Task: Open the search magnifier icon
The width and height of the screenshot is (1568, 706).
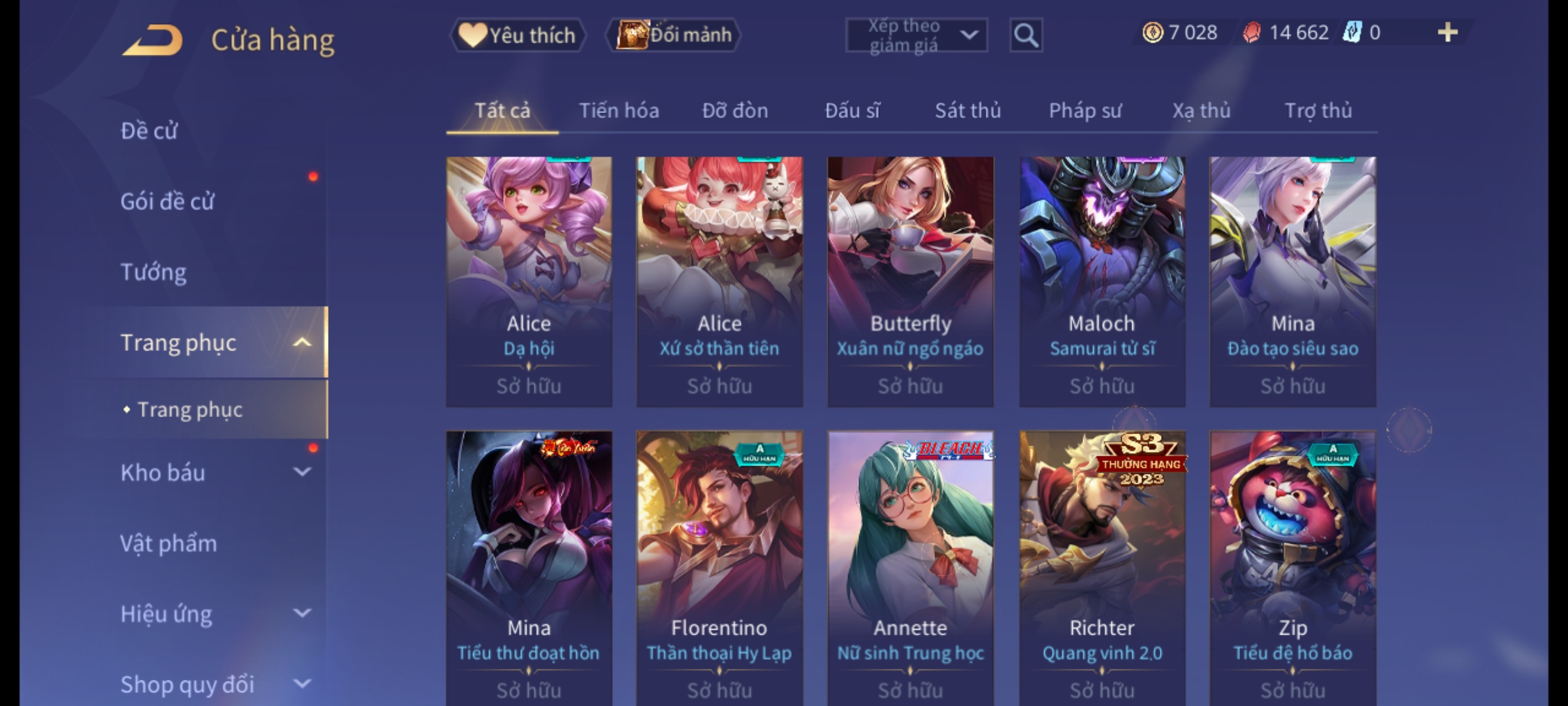Action: coord(1026,35)
